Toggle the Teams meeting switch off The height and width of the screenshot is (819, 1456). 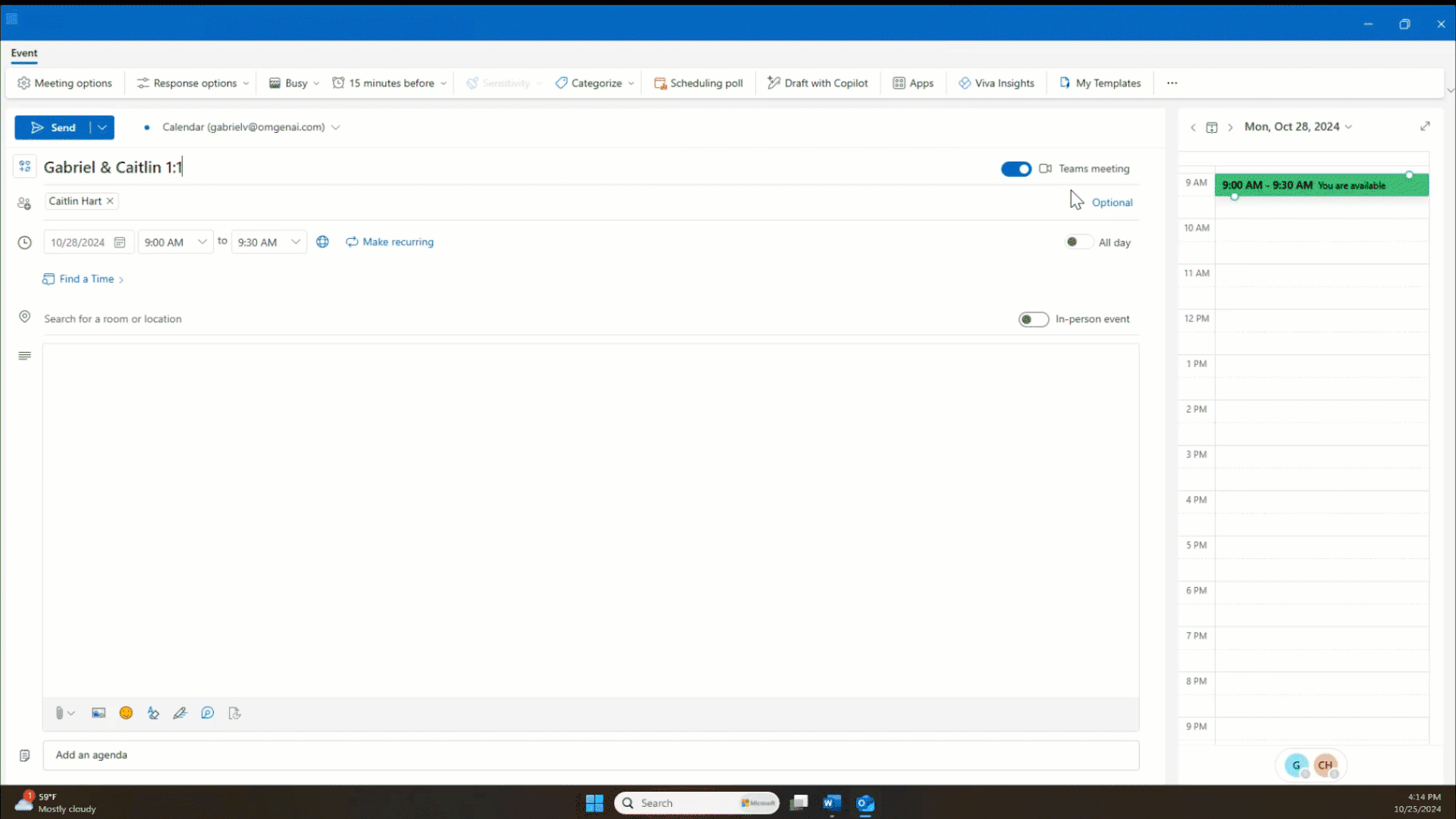tap(1016, 168)
